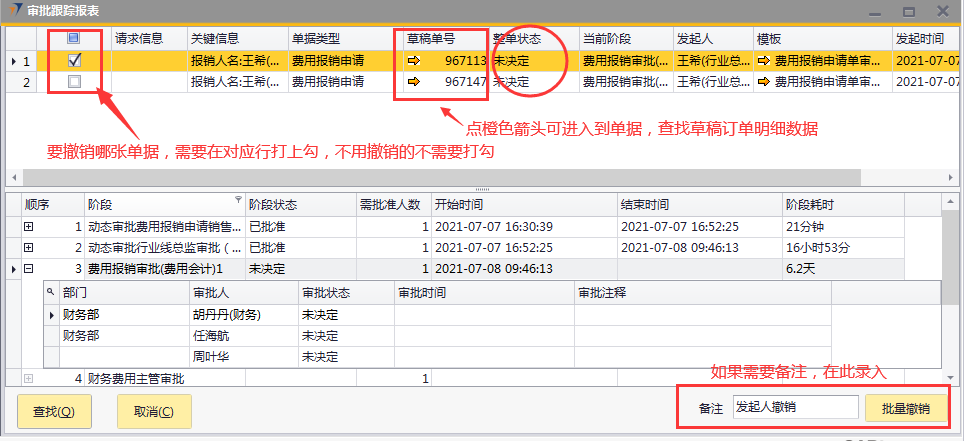Click the 查找(Q) button

(54, 411)
